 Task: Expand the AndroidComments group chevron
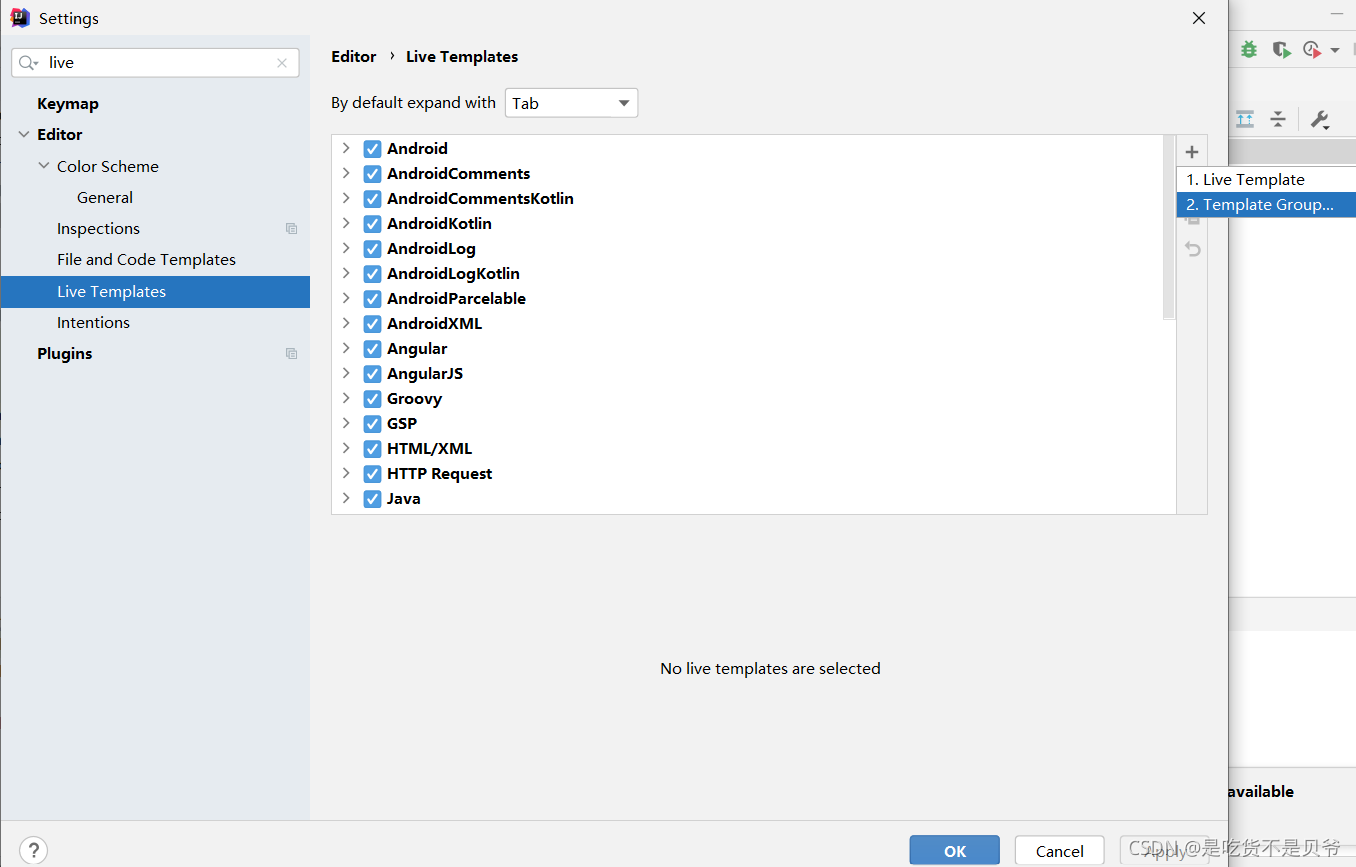pyautogui.click(x=346, y=173)
